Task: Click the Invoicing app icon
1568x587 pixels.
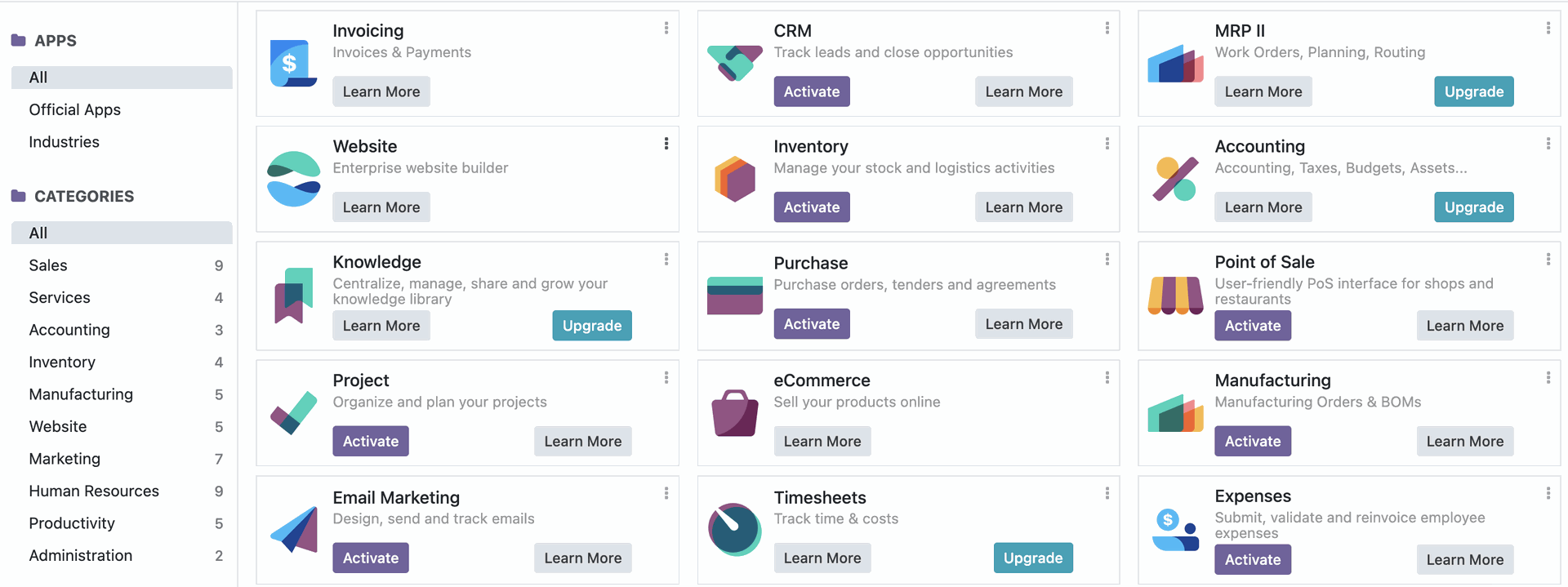Action: coord(293,64)
